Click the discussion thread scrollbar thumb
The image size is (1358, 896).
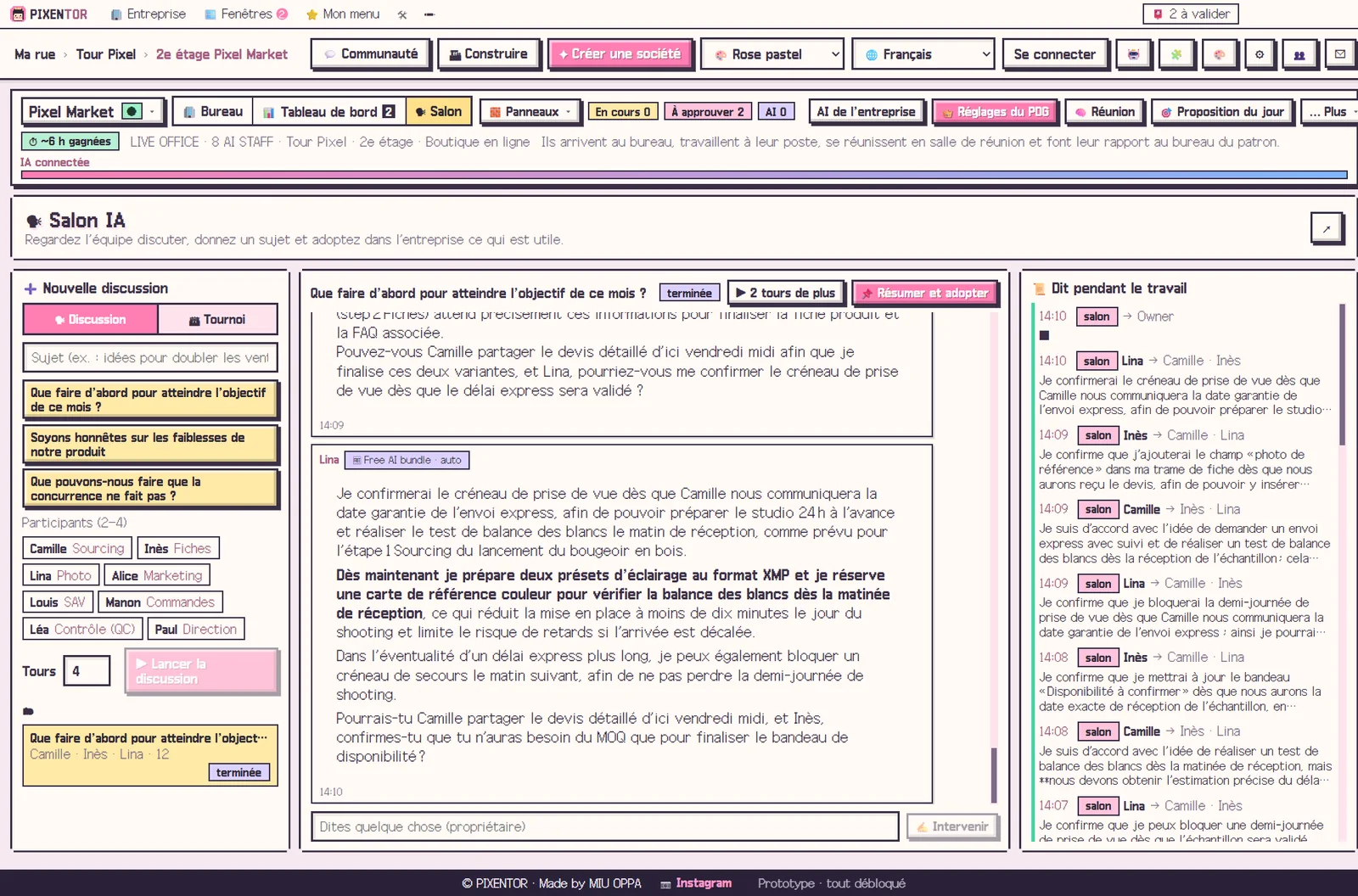pos(994,775)
